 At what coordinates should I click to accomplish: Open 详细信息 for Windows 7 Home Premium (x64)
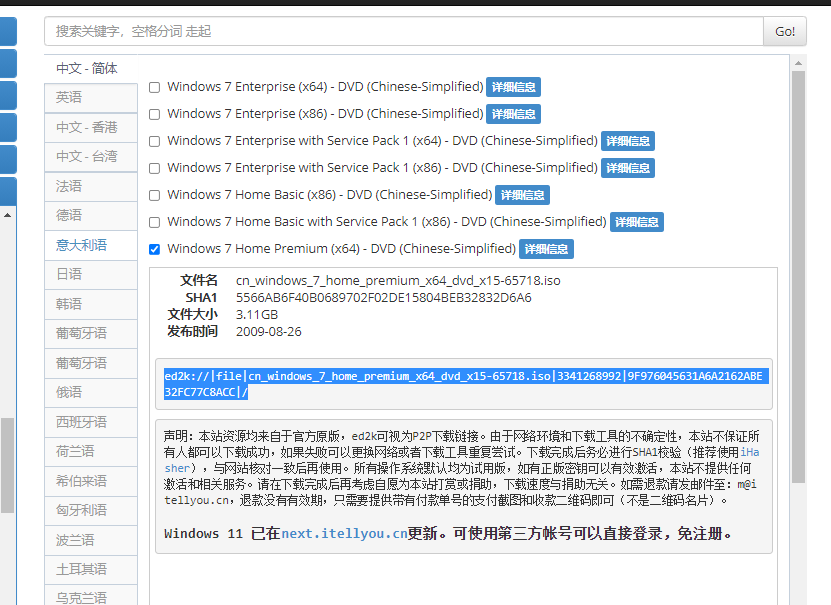(546, 249)
